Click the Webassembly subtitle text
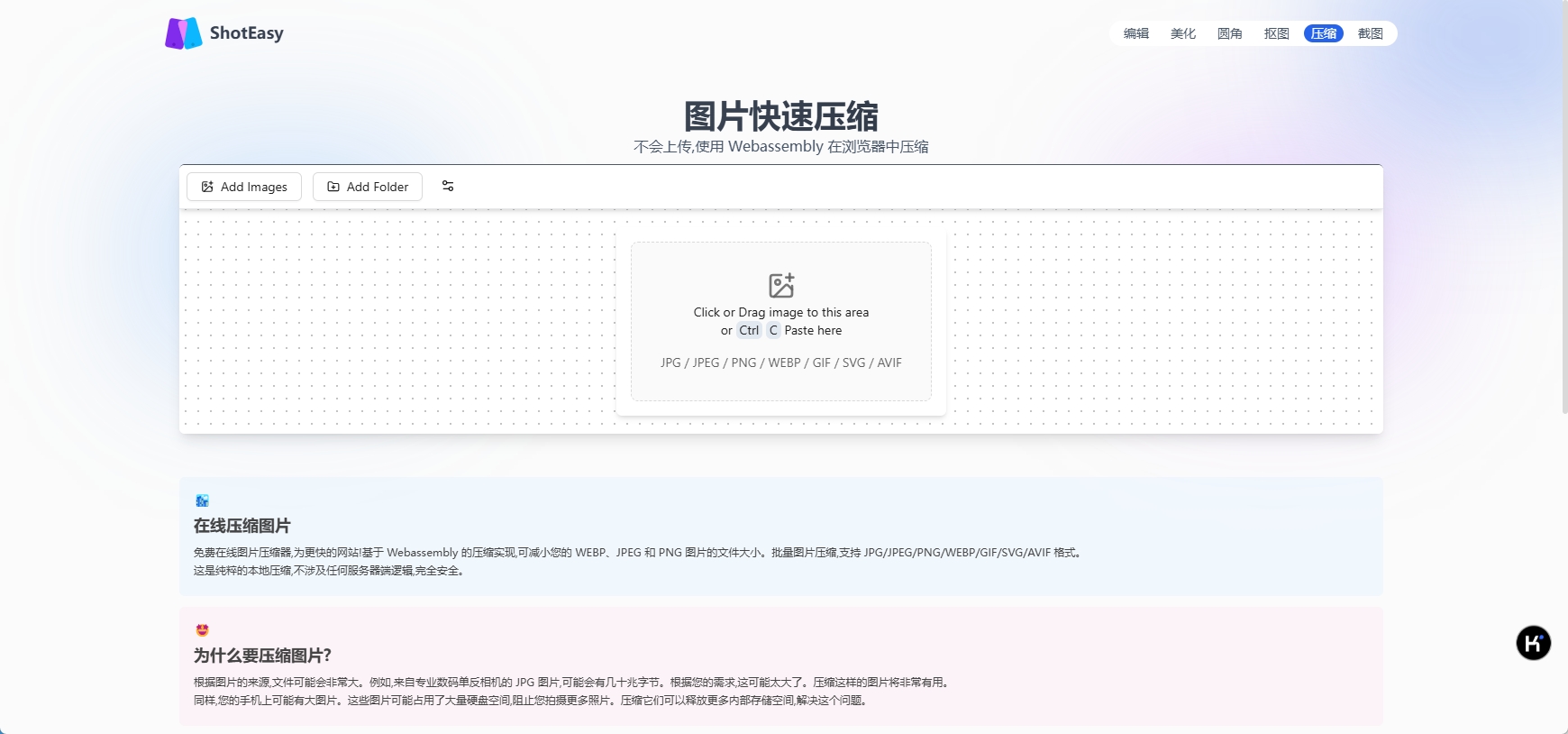Image resolution: width=1568 pixels, height=734 pixels. coord(781,147)
